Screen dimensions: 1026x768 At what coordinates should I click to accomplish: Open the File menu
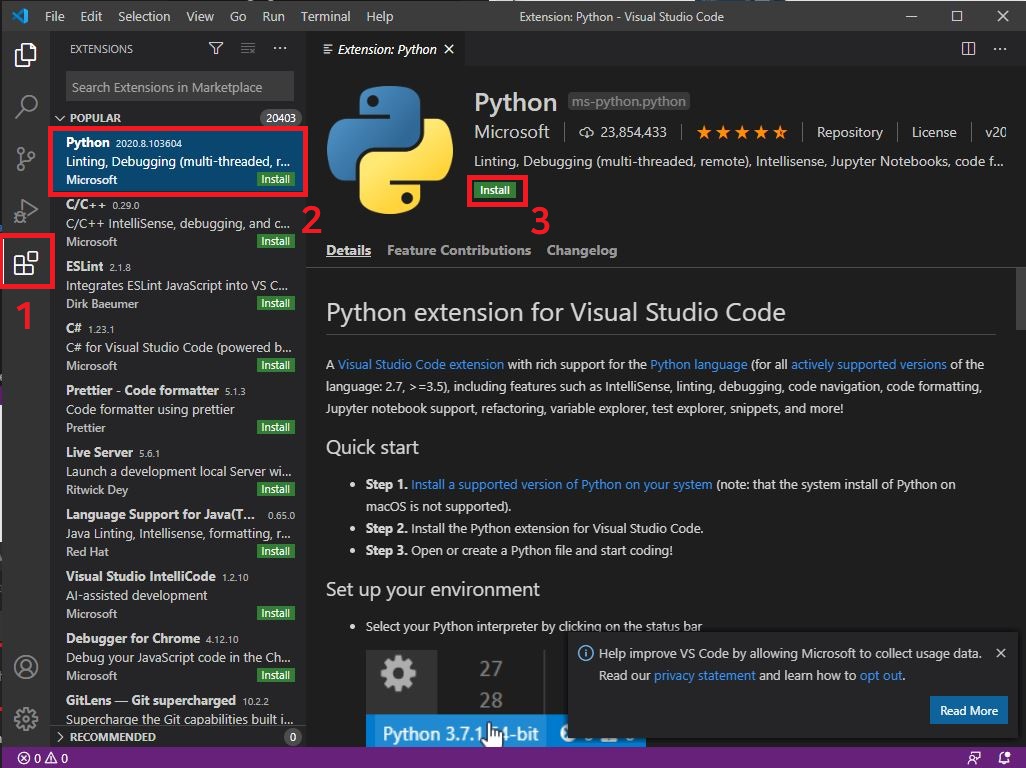pyautogui.click(x=54, y=16)
